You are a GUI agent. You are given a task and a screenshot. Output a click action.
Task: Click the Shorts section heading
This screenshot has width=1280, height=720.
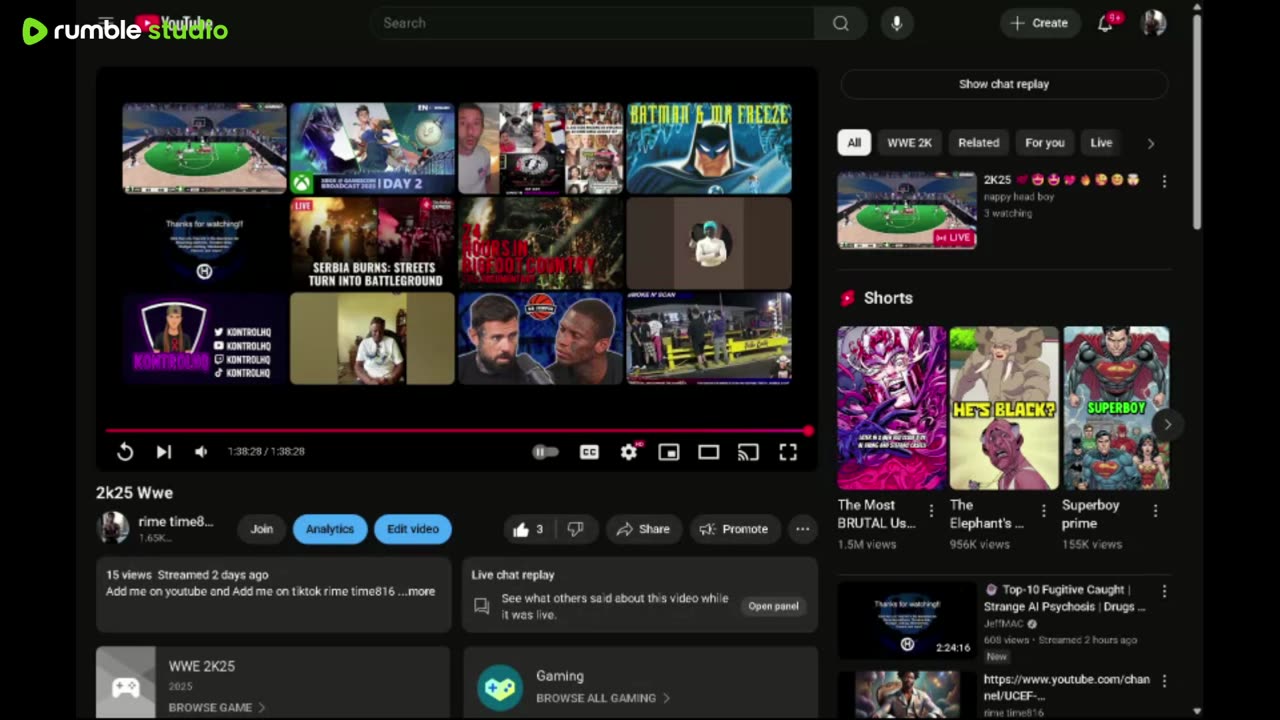[x=888, y=298]
